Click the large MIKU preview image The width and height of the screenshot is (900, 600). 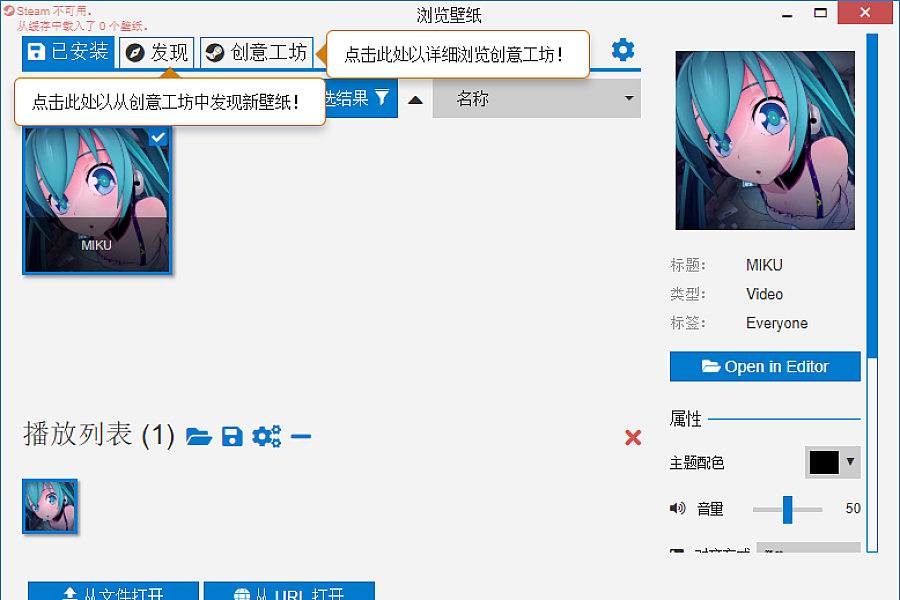(765, 140)
